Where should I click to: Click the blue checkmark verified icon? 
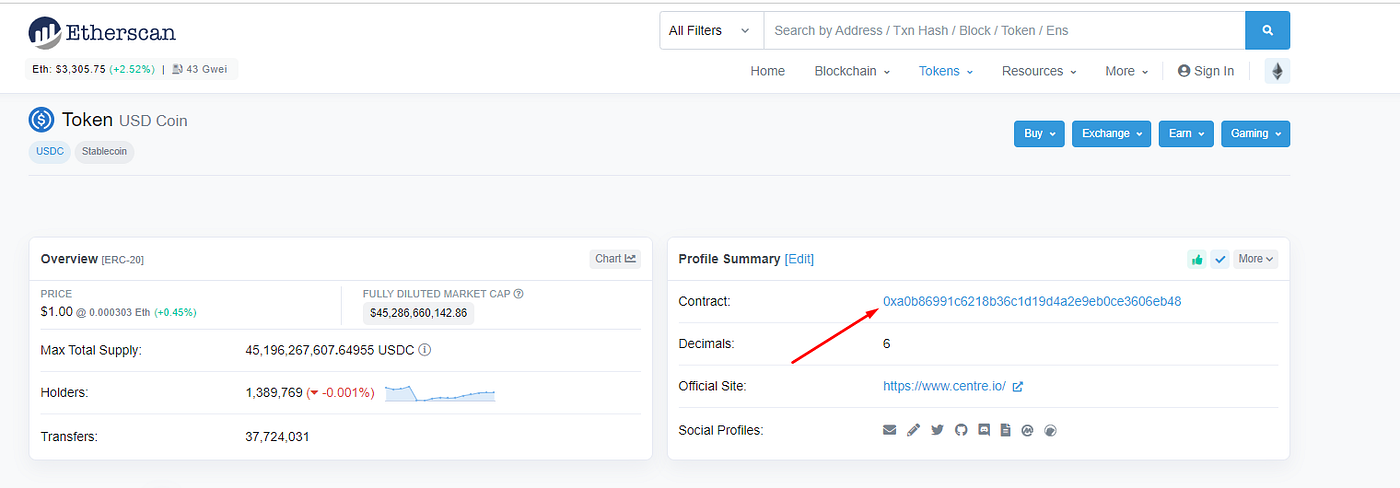point(1220,259)
